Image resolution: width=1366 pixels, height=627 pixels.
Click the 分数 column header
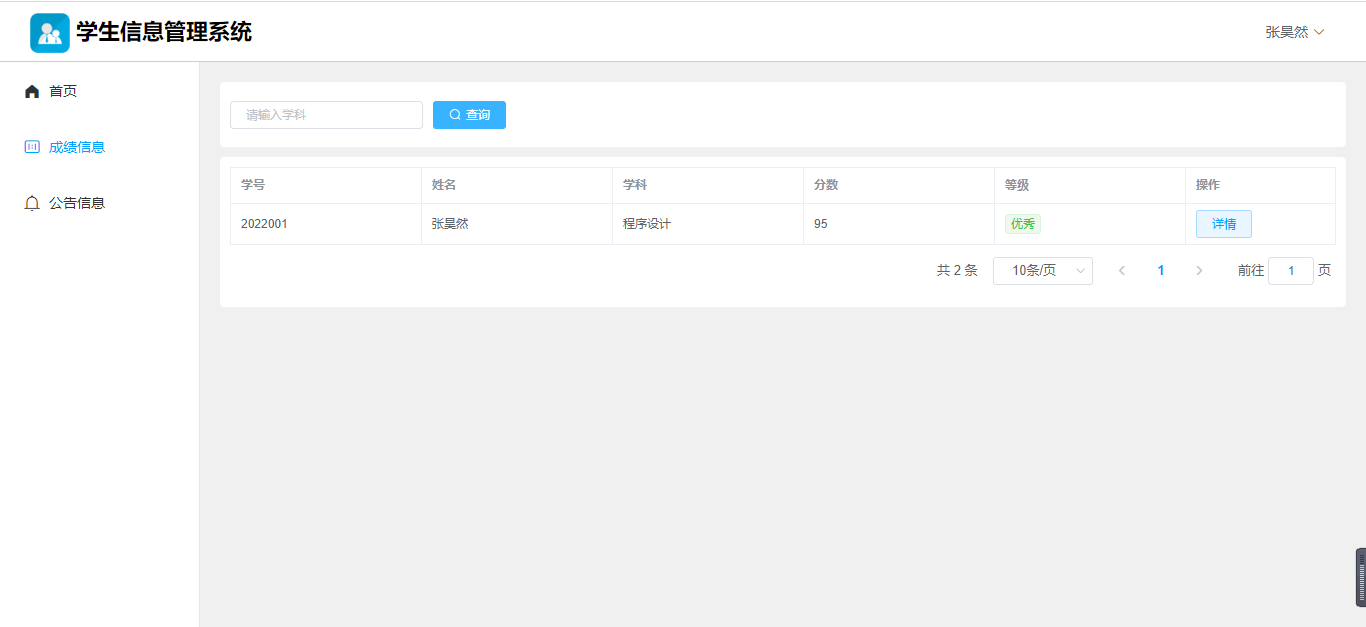[826, 185]
